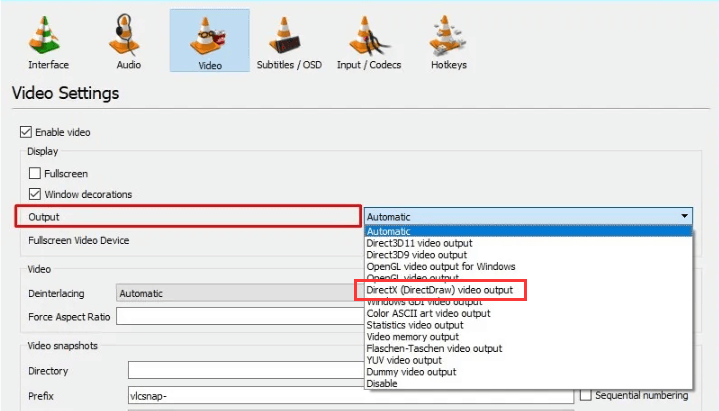
Task: Choose Automatic in the output list
Action: (x=528, y=232)
